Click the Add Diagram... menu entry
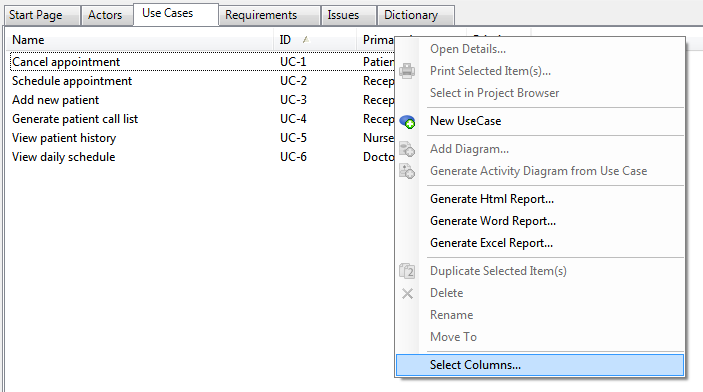 540,149
